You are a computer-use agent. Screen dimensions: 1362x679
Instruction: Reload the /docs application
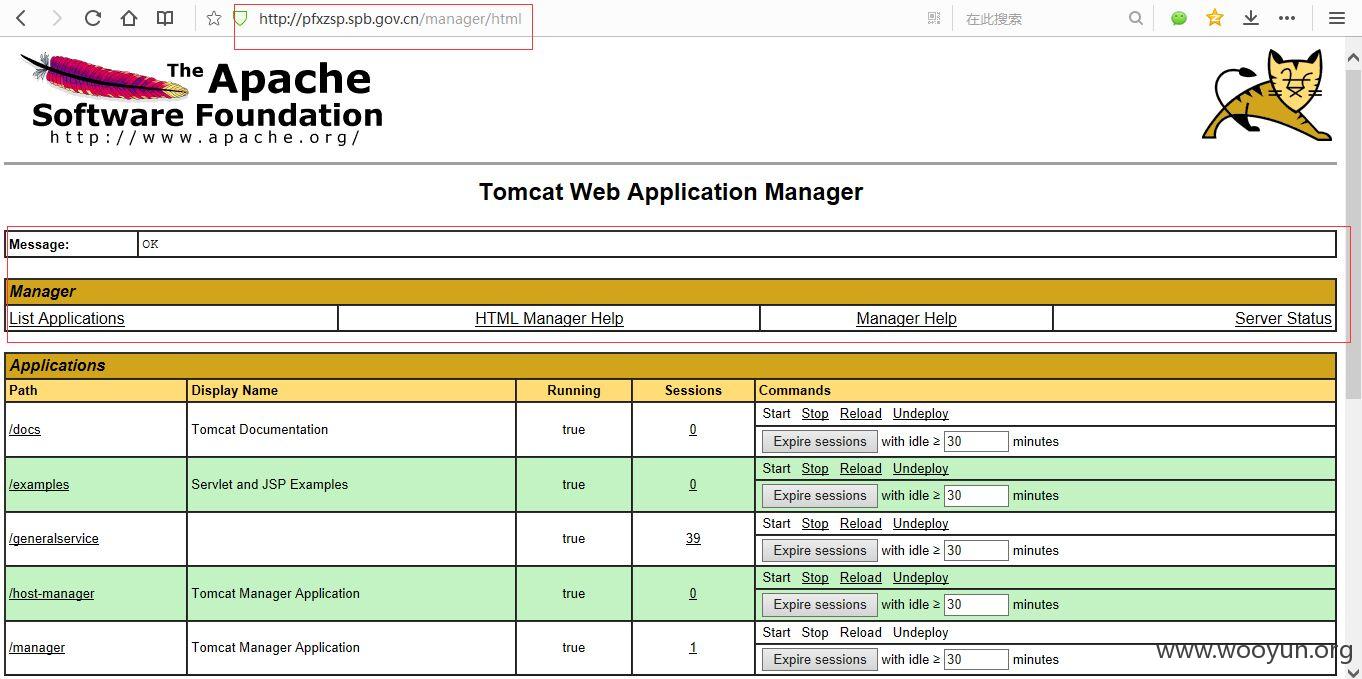click(861, 413)
